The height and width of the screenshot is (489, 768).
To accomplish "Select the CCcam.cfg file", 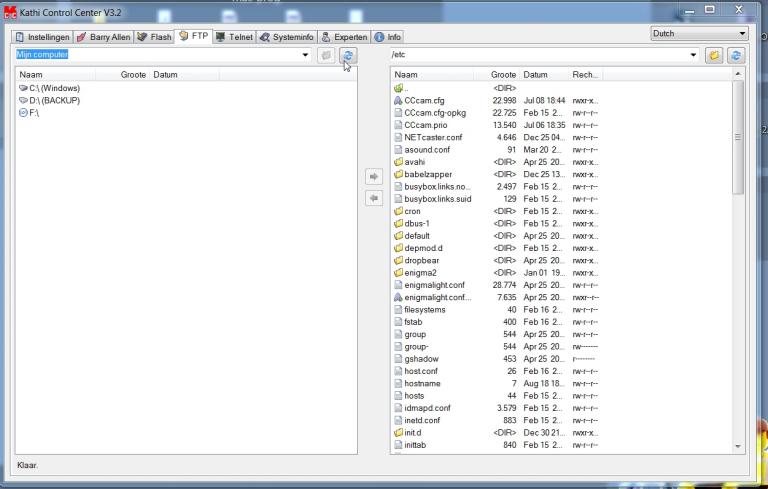I will (424, 100).
